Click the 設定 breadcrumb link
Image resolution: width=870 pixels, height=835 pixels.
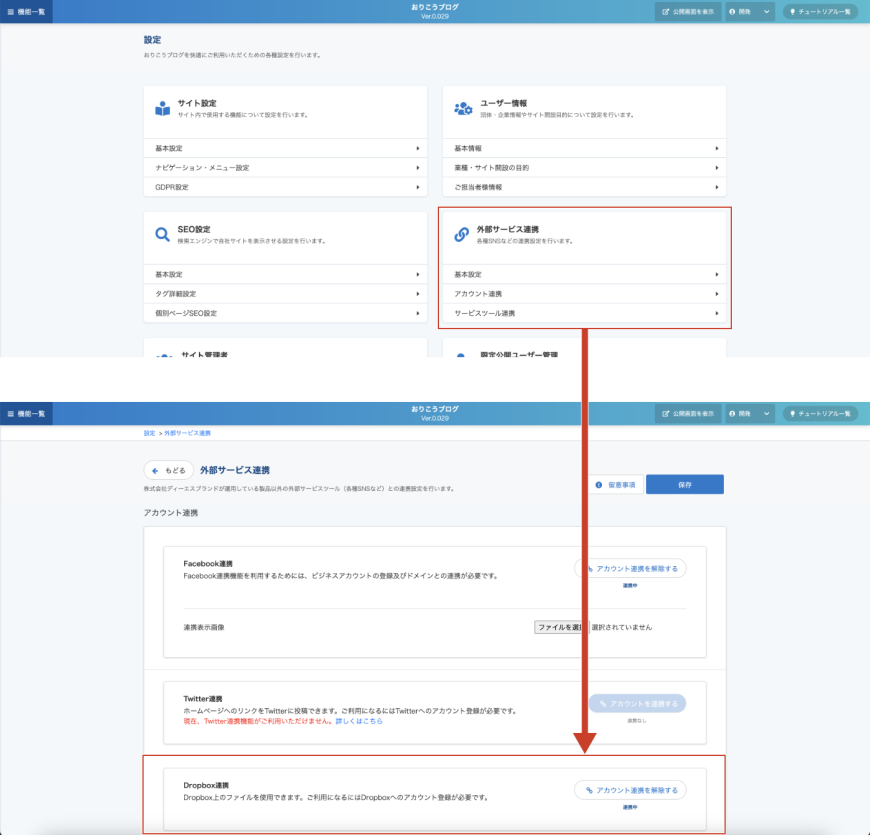coord(149,433)
